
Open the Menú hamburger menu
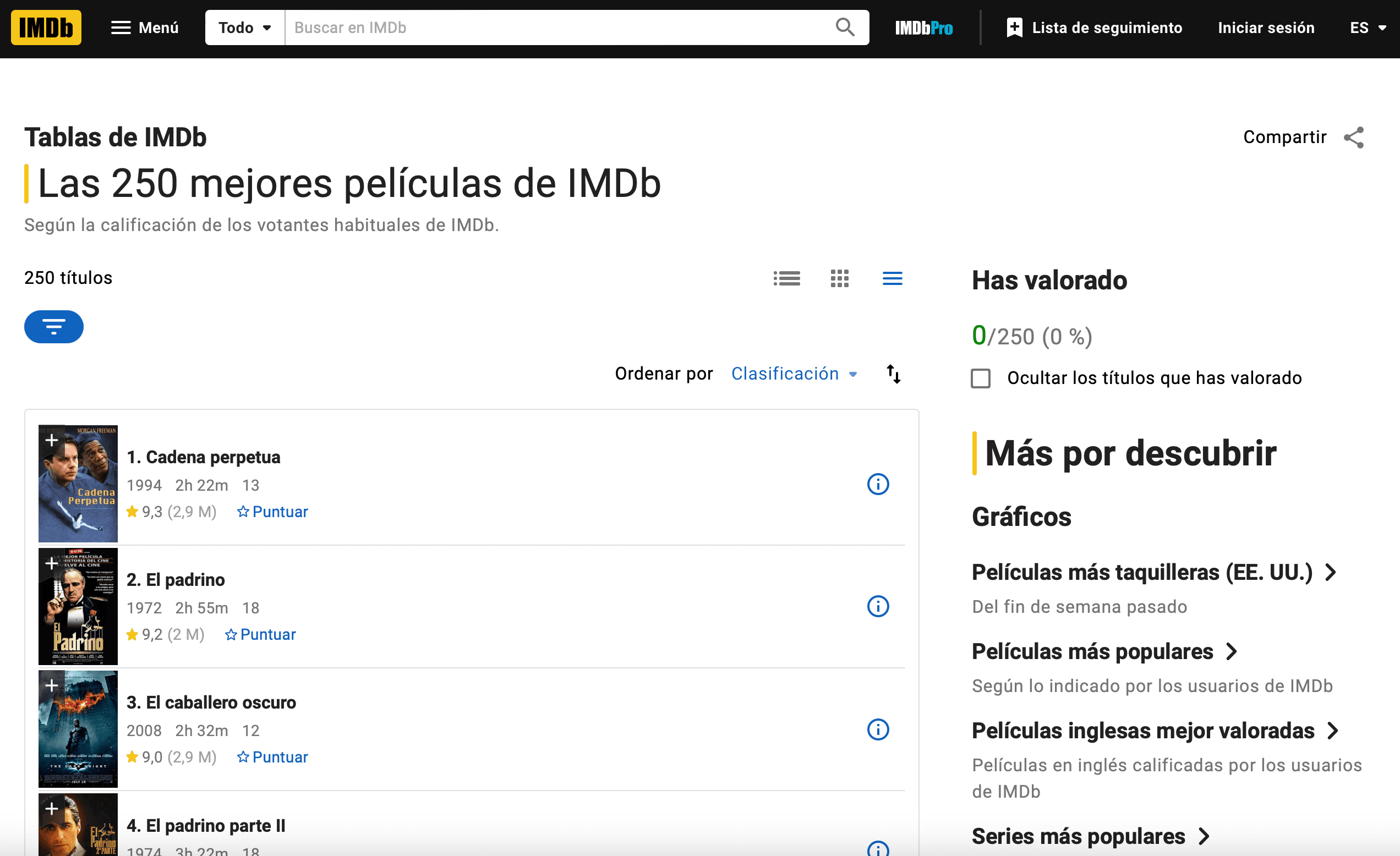[144, 28]
